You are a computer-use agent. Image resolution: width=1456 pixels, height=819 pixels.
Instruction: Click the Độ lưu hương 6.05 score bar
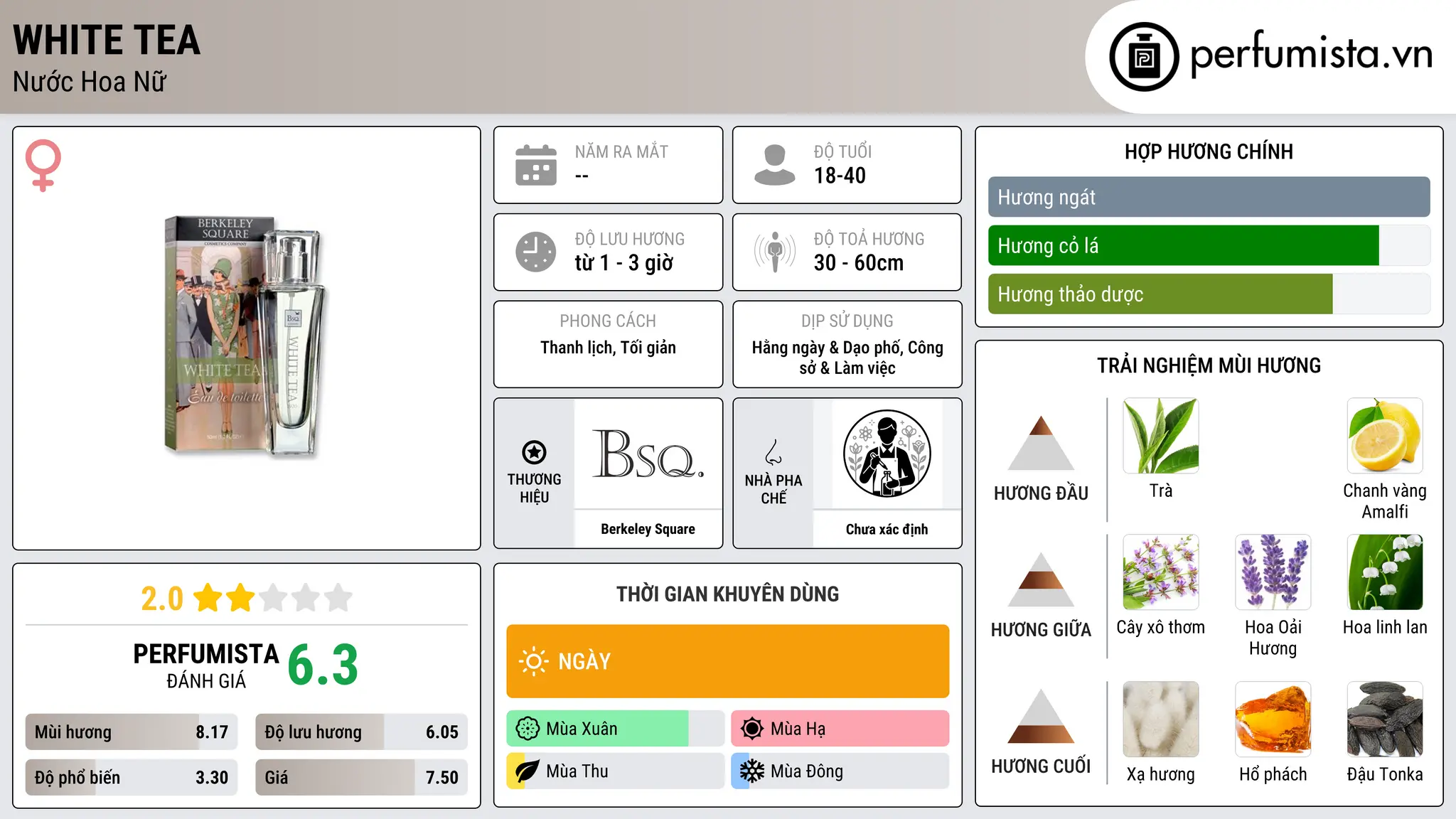point(361,732)
